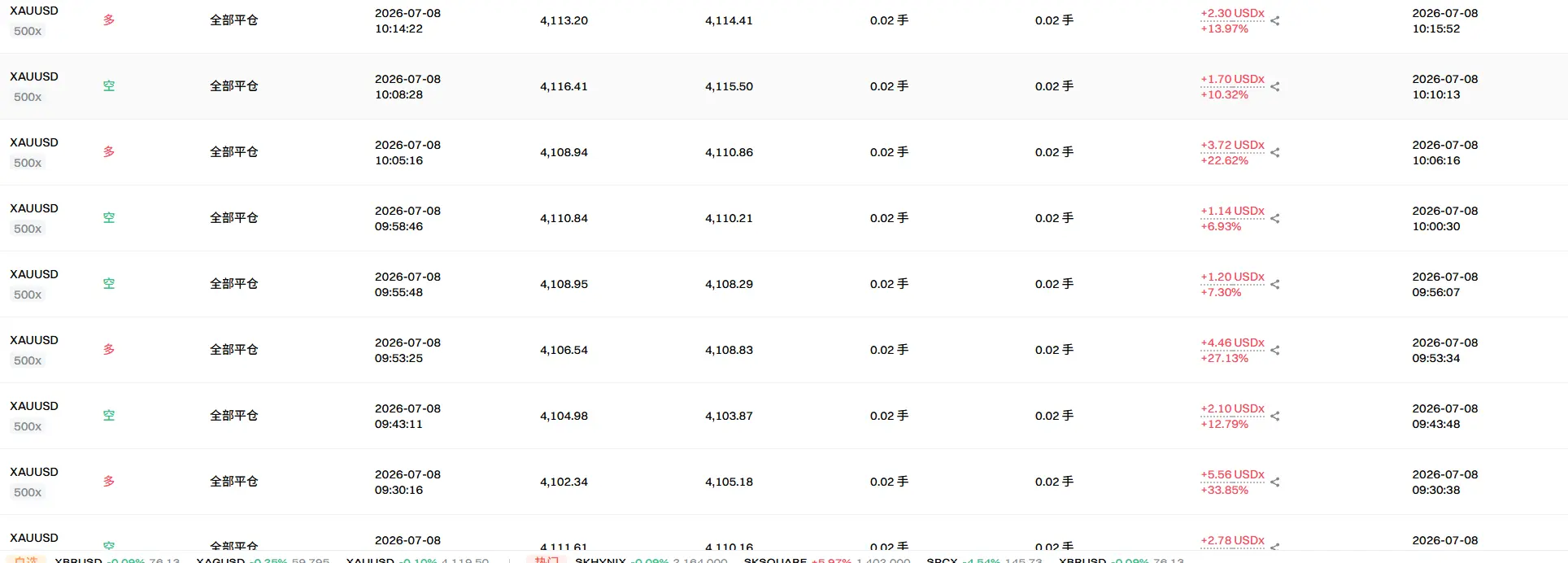Screen dimensions: 1568x563
Task: Open profit detail +2.30 USDx
Action: click(x=1232, y=13)
